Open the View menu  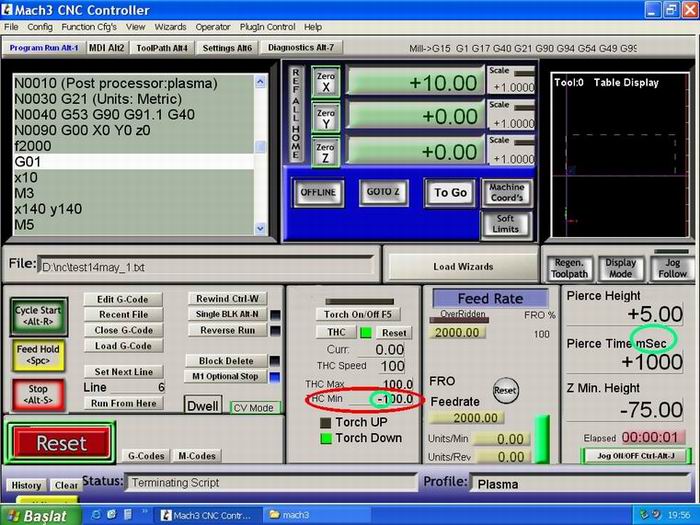pyautogui.click(x=135, y=27)
